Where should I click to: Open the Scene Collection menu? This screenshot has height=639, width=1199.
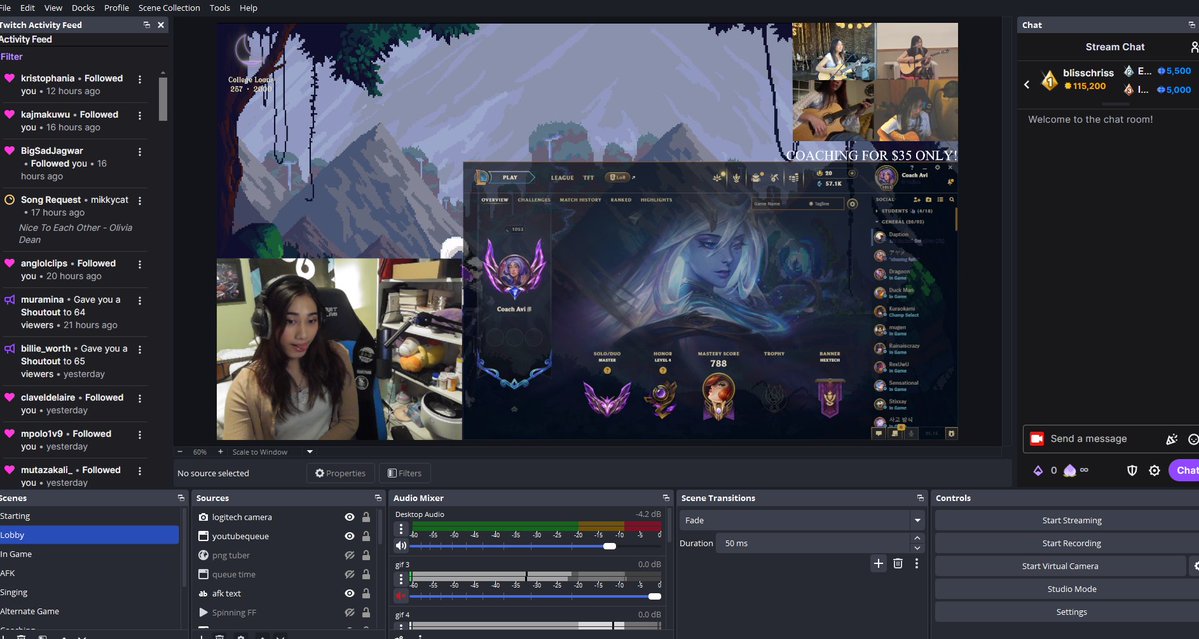[169, 8]
